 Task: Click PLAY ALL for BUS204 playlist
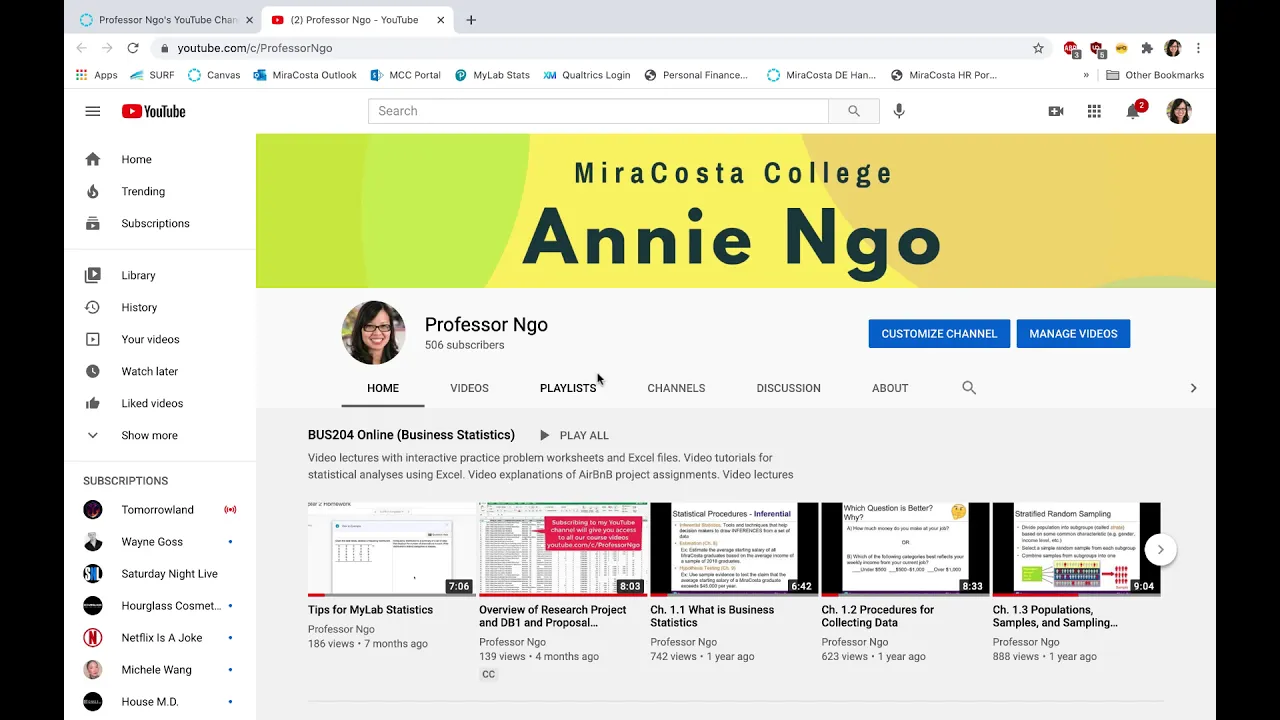[574, 435]
